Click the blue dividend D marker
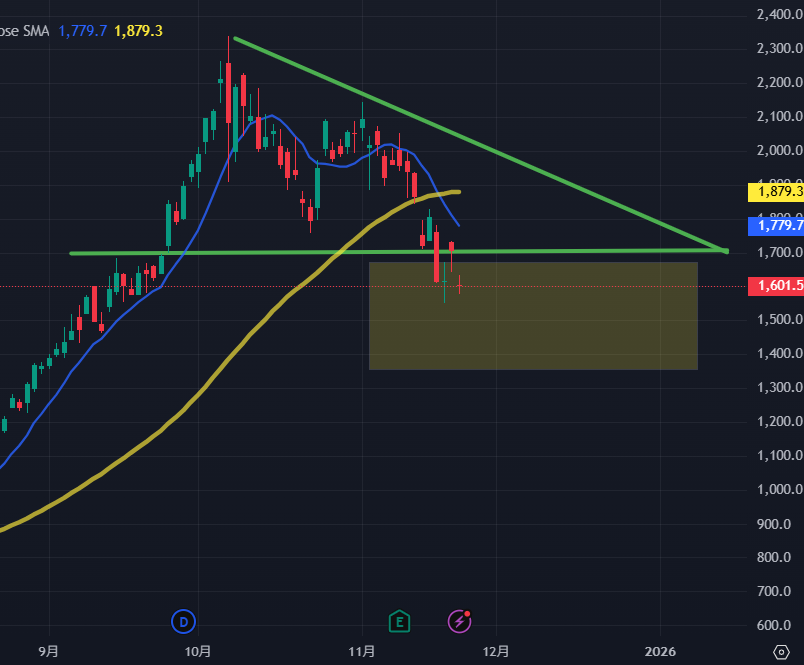804x665 pixels. tap(183, 622)
